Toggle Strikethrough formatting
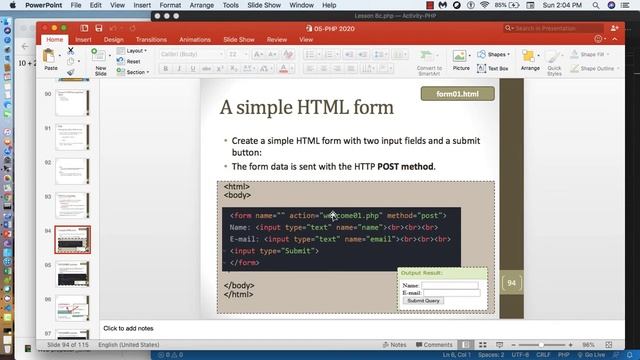 point(207,69)
